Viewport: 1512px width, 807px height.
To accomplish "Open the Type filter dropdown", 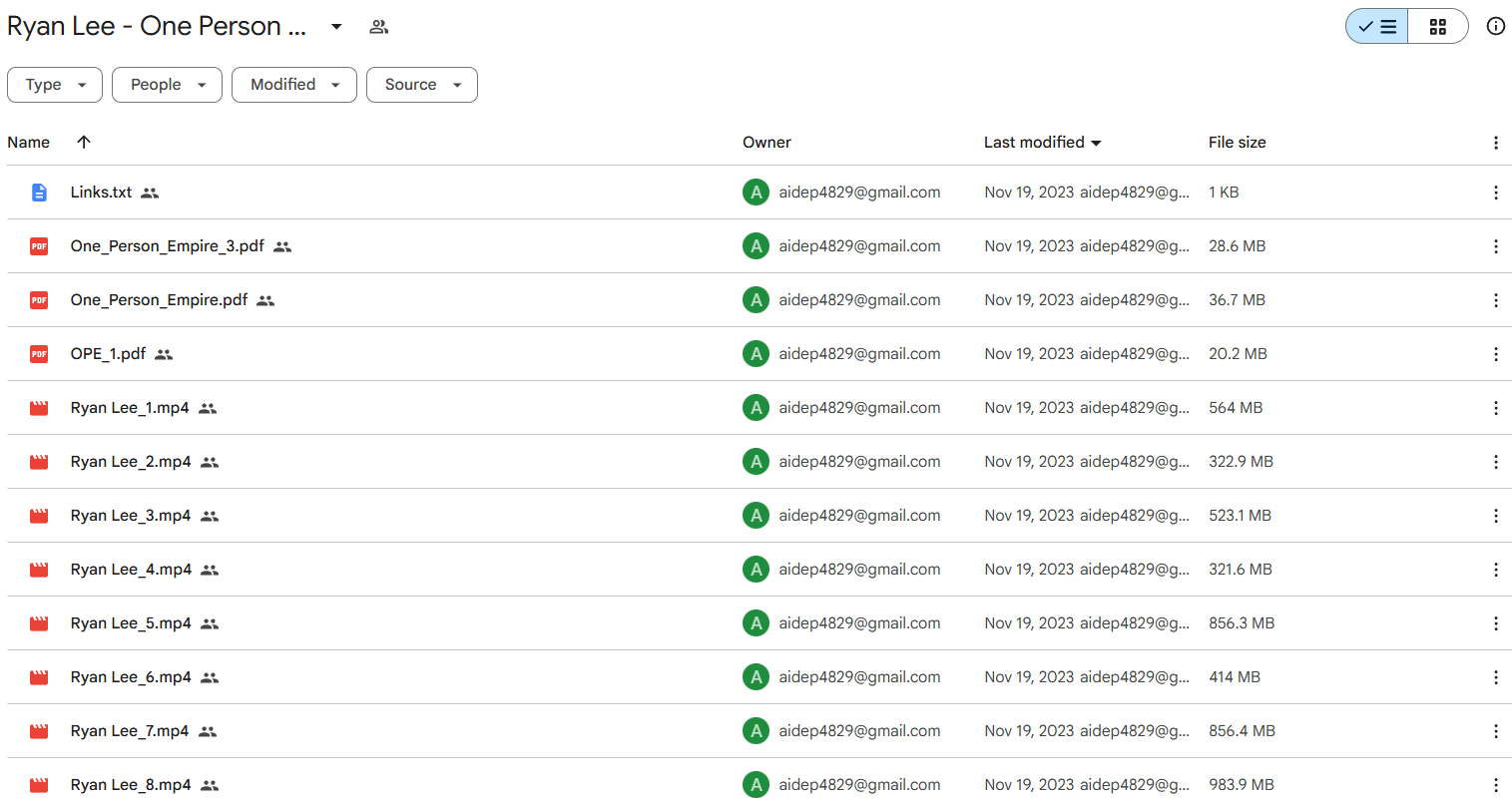I will 55,85.
